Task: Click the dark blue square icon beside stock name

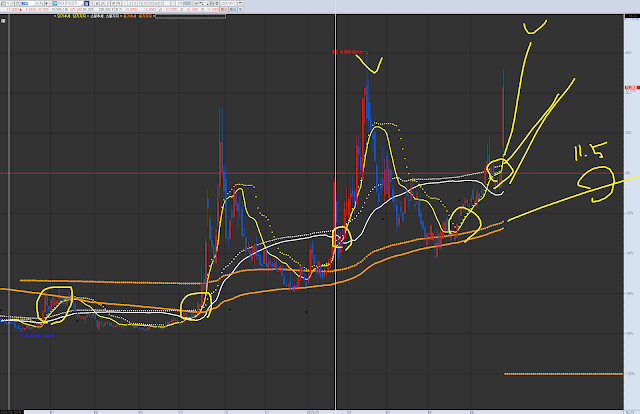Action: (x=87, y=3)
